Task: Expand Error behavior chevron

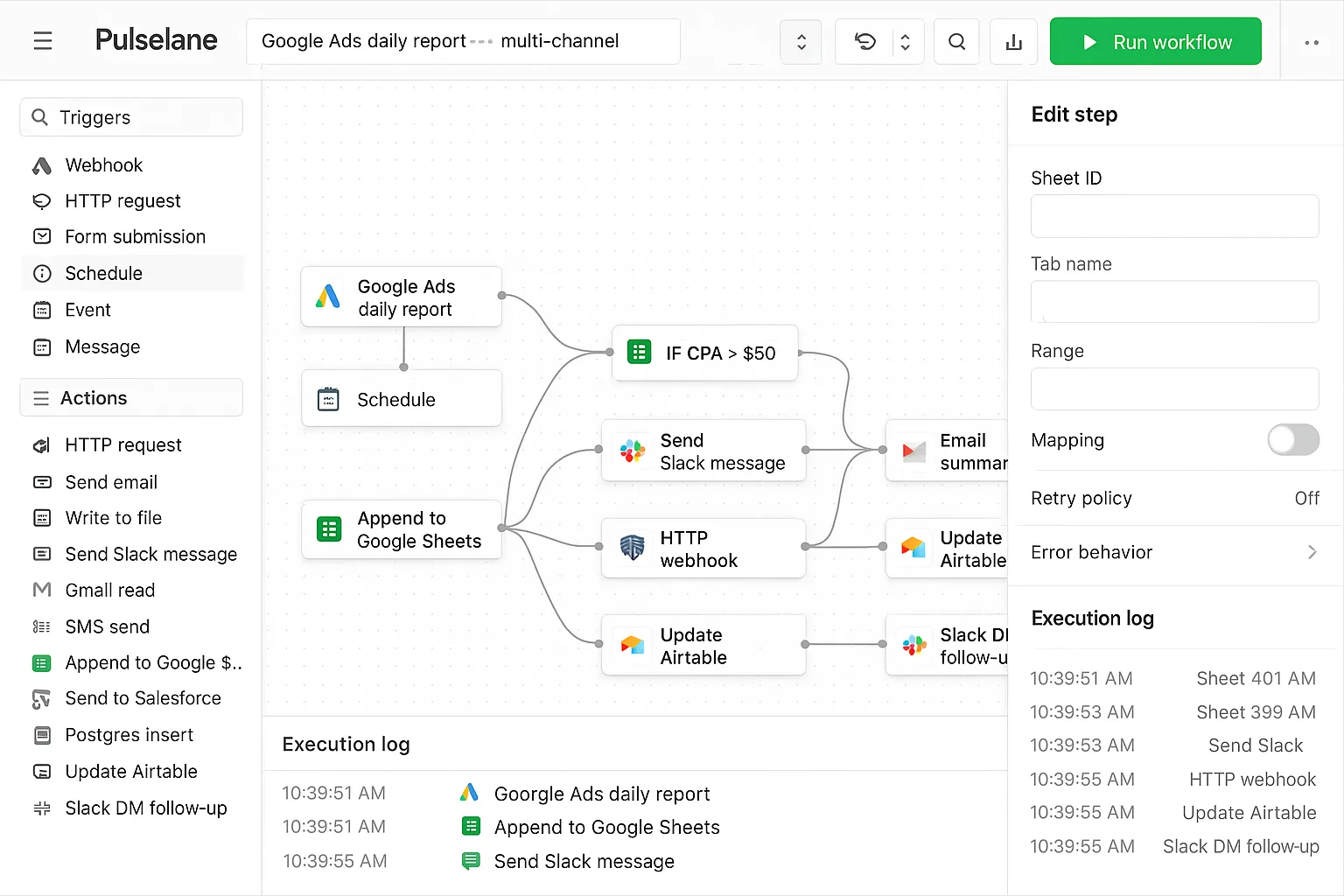Action: [1312, 552]
